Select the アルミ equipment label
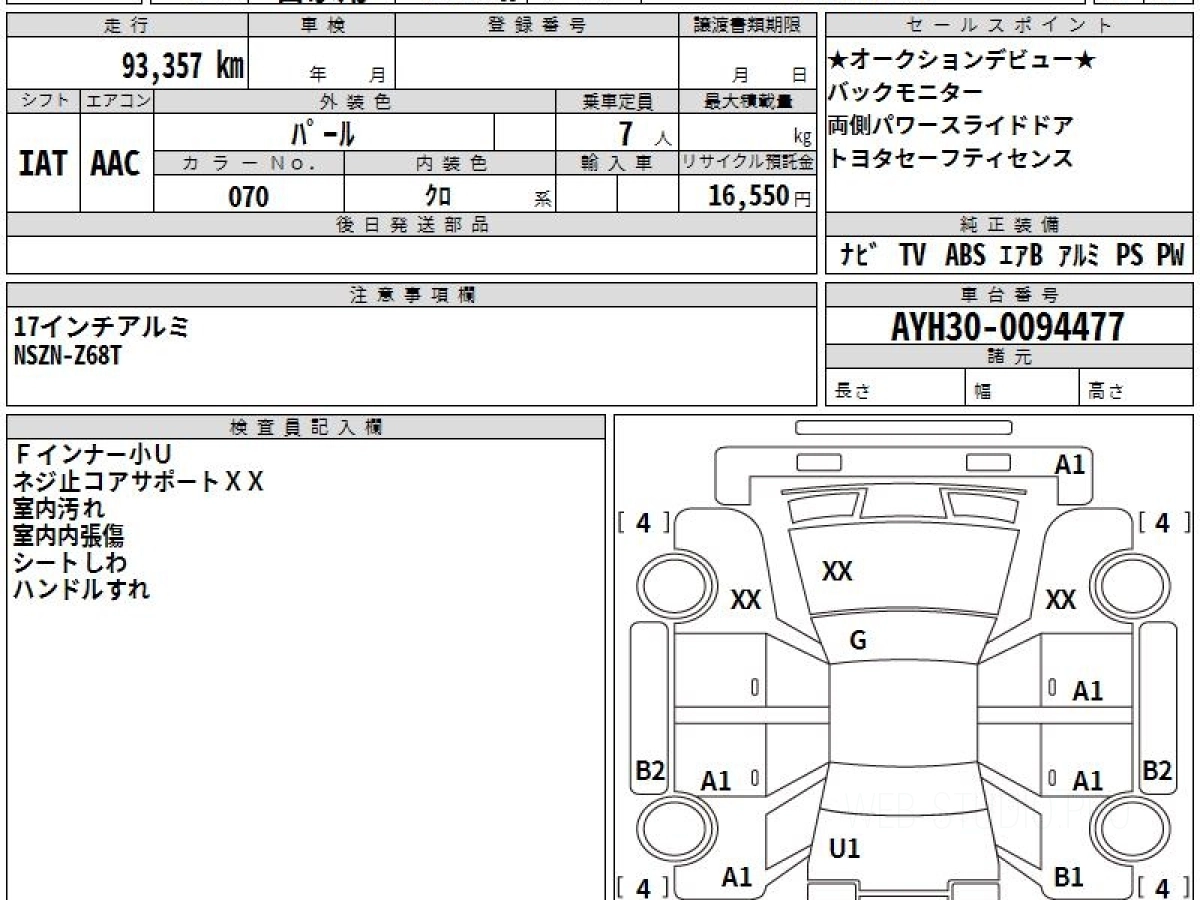1200x900 pixels. click(1079, 256)
